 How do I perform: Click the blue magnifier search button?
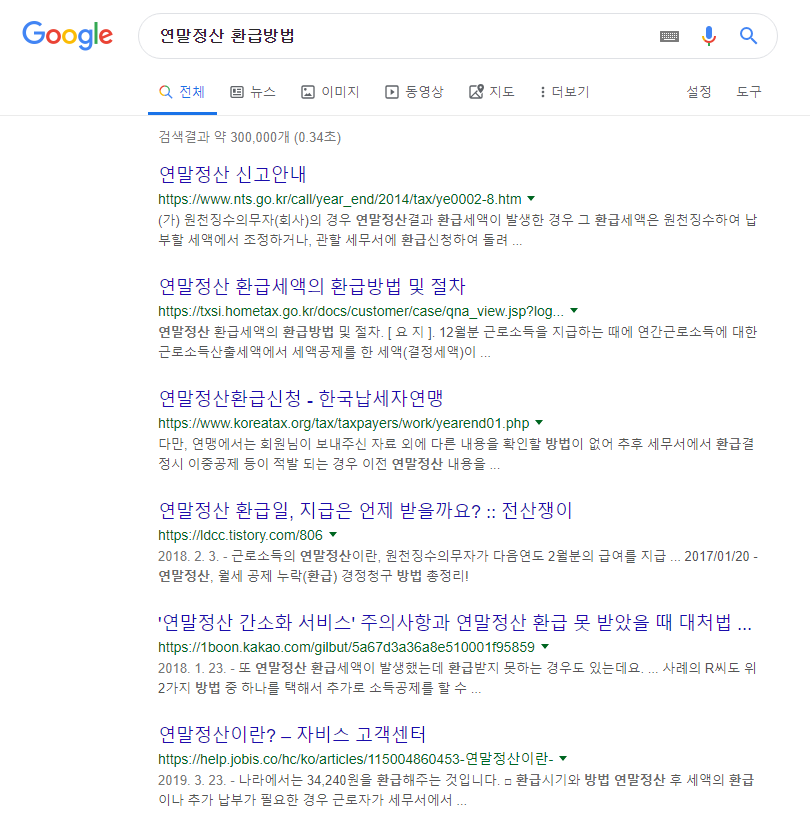click(748, 36)
